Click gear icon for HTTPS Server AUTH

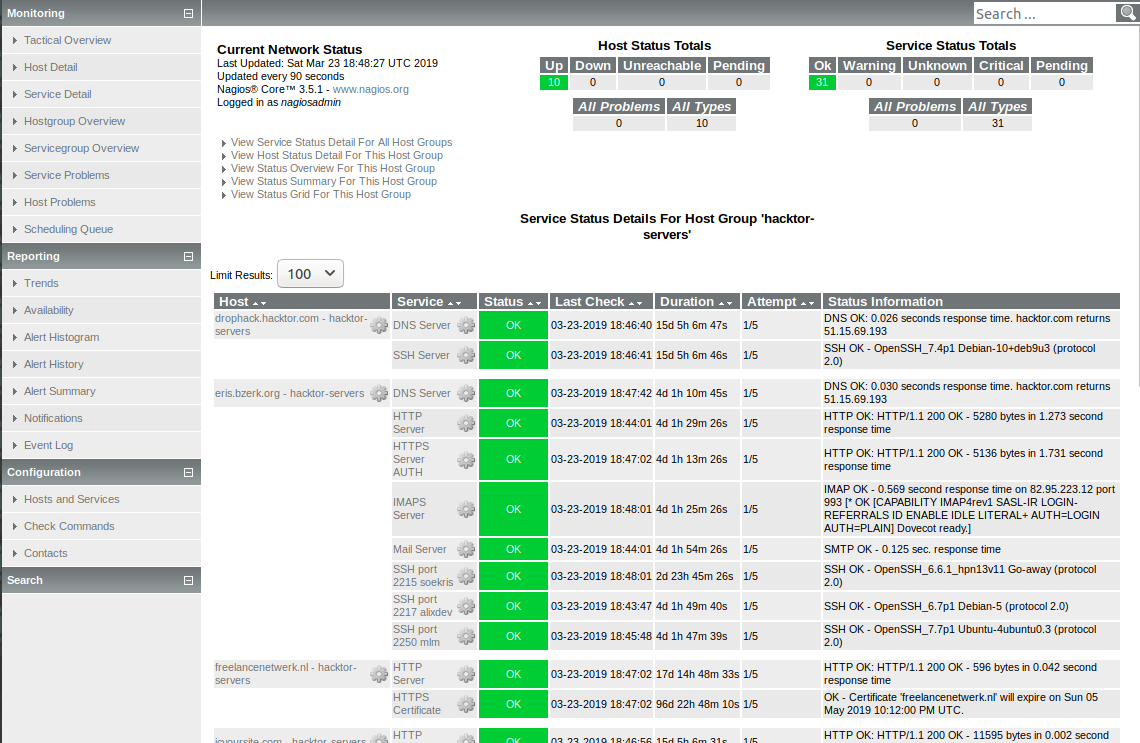[x=466, y=459]
